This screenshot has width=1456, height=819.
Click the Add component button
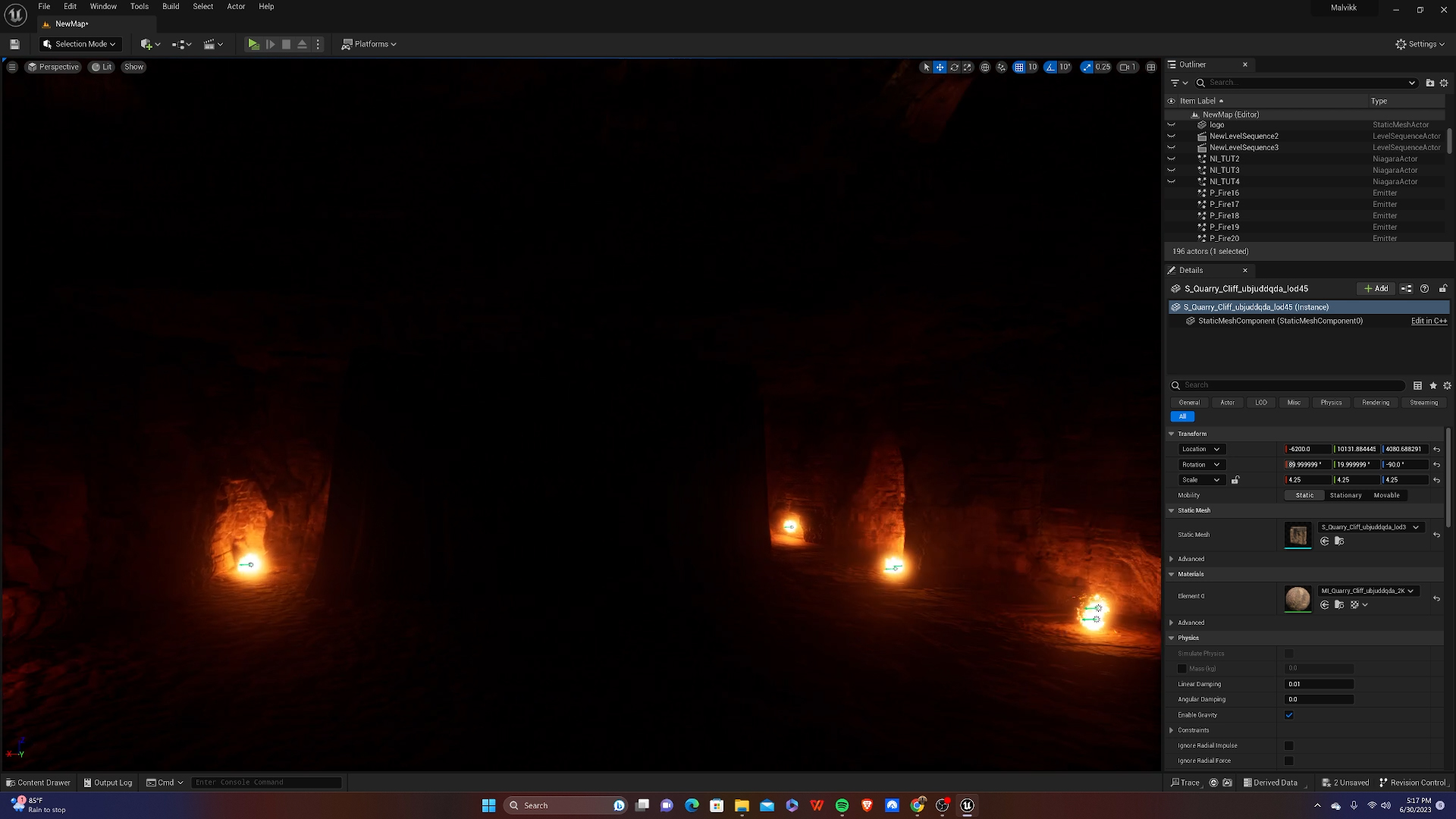click(x=1376, y=289)
